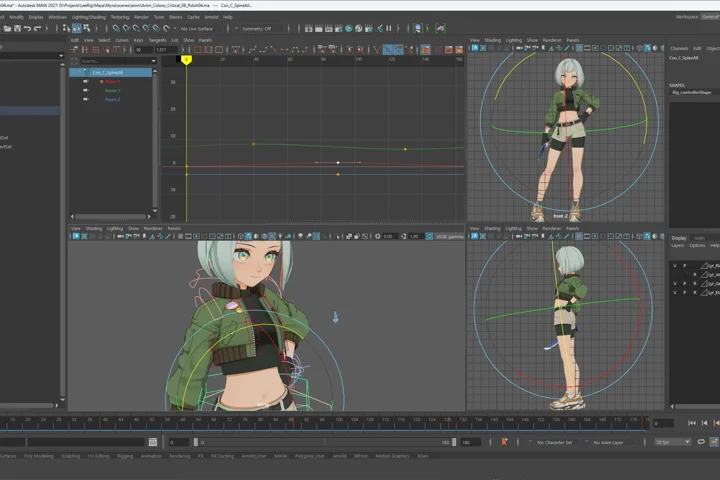This screenshot has height=480, width=720.
Task: Click the Smooth Shade cube icon in front viewport
Action: (x=647, y=48)
